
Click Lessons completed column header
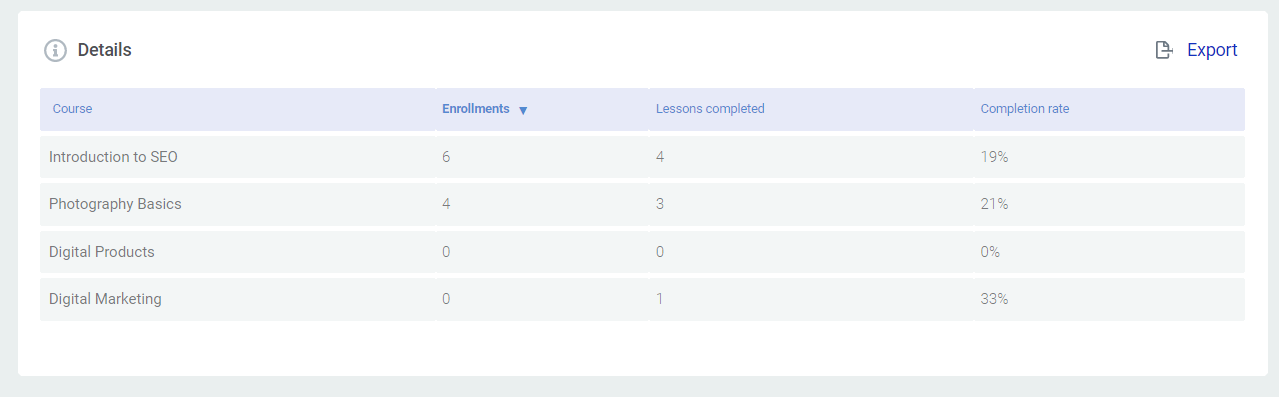710,109
